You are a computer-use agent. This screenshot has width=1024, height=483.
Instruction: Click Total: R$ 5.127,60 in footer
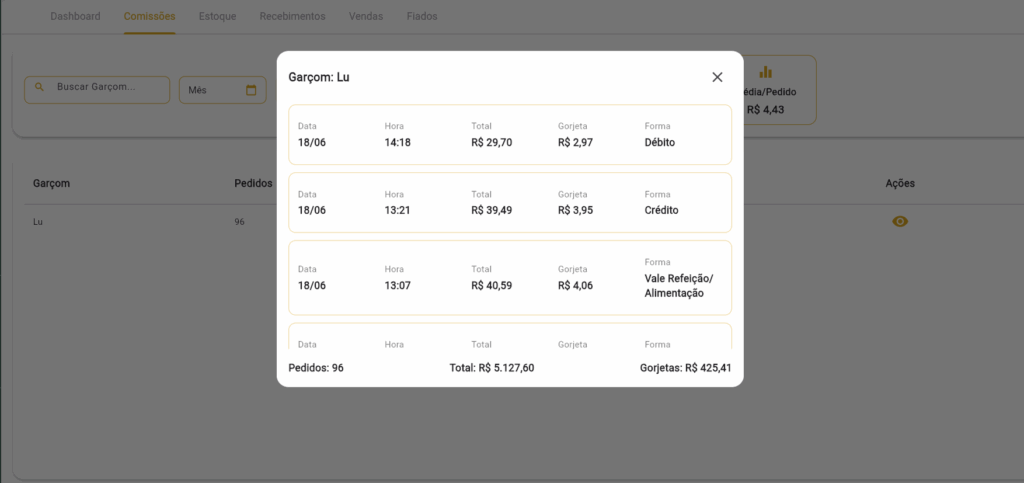pyautogui.click(x=492, y=367)
